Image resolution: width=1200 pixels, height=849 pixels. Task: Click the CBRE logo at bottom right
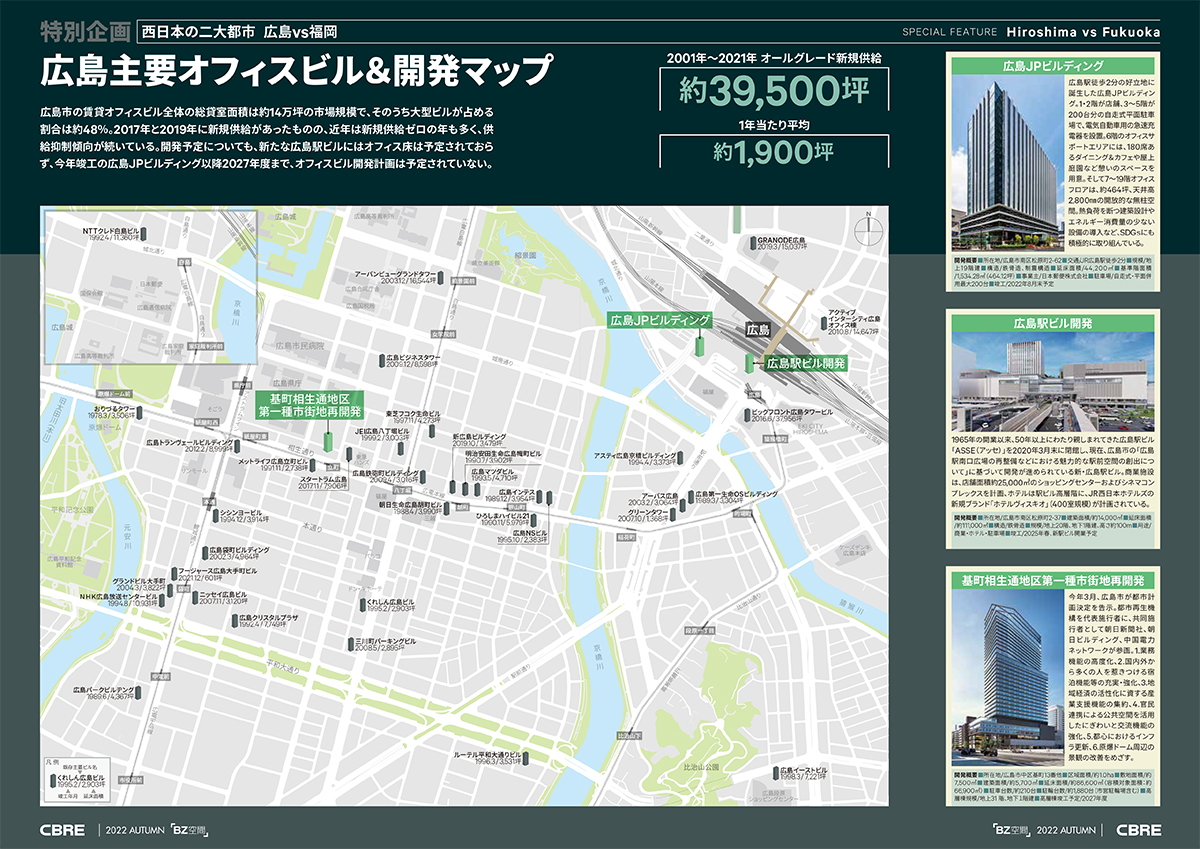[1138, 830]
